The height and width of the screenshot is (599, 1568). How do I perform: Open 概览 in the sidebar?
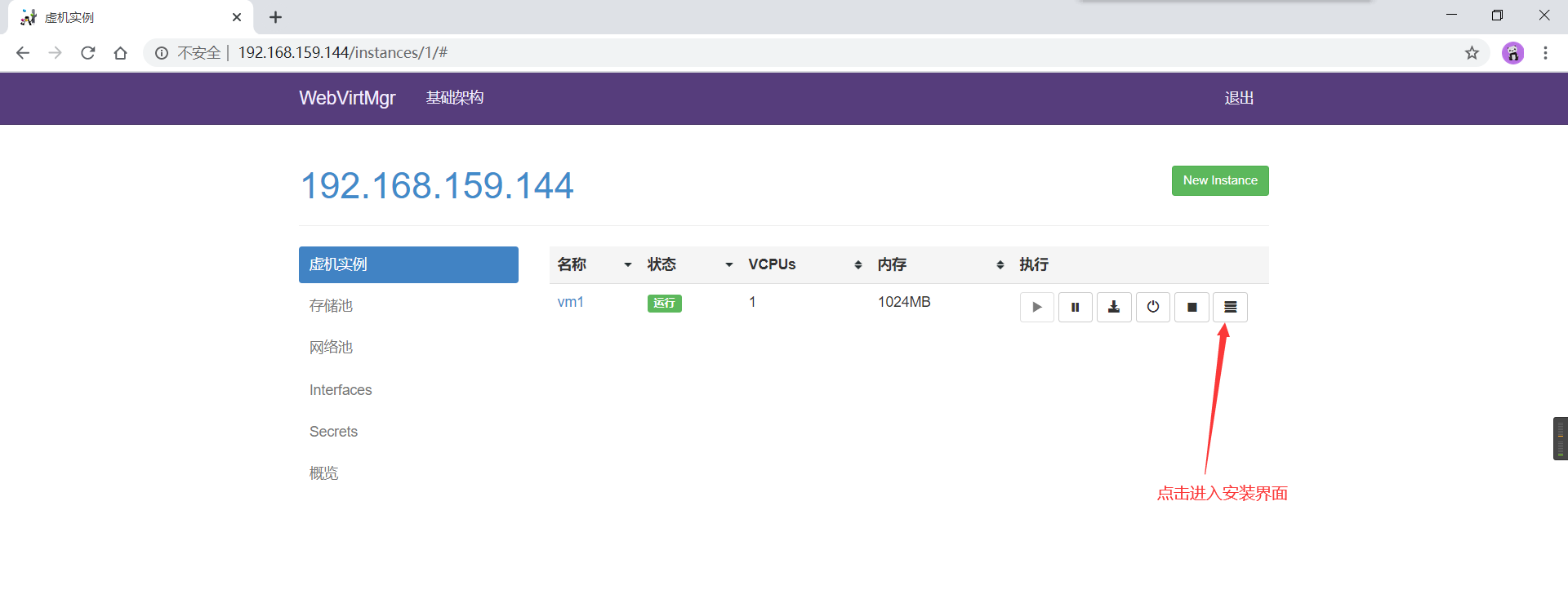tap(408, 473)
